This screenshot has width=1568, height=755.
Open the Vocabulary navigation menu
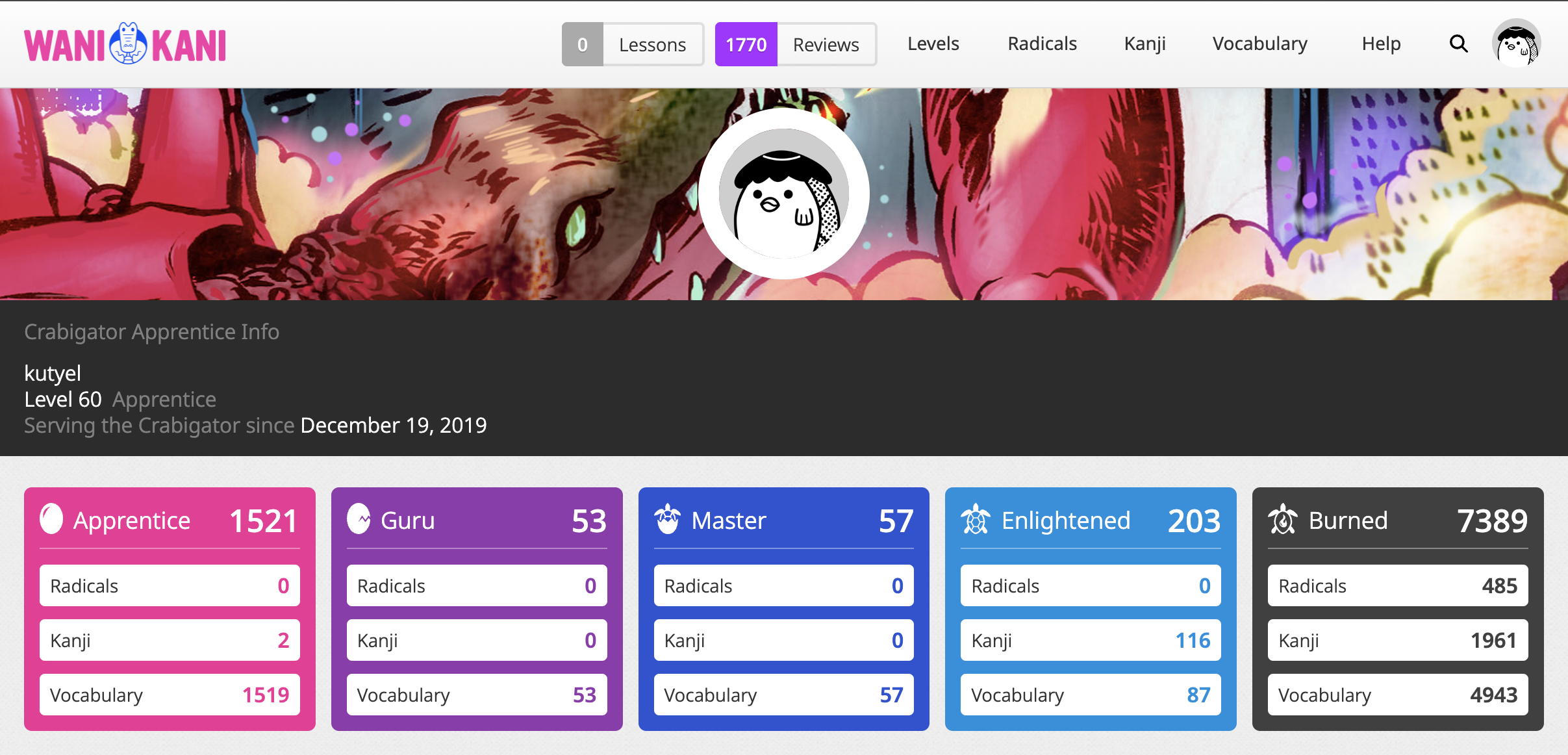[x=1259, y=44]
